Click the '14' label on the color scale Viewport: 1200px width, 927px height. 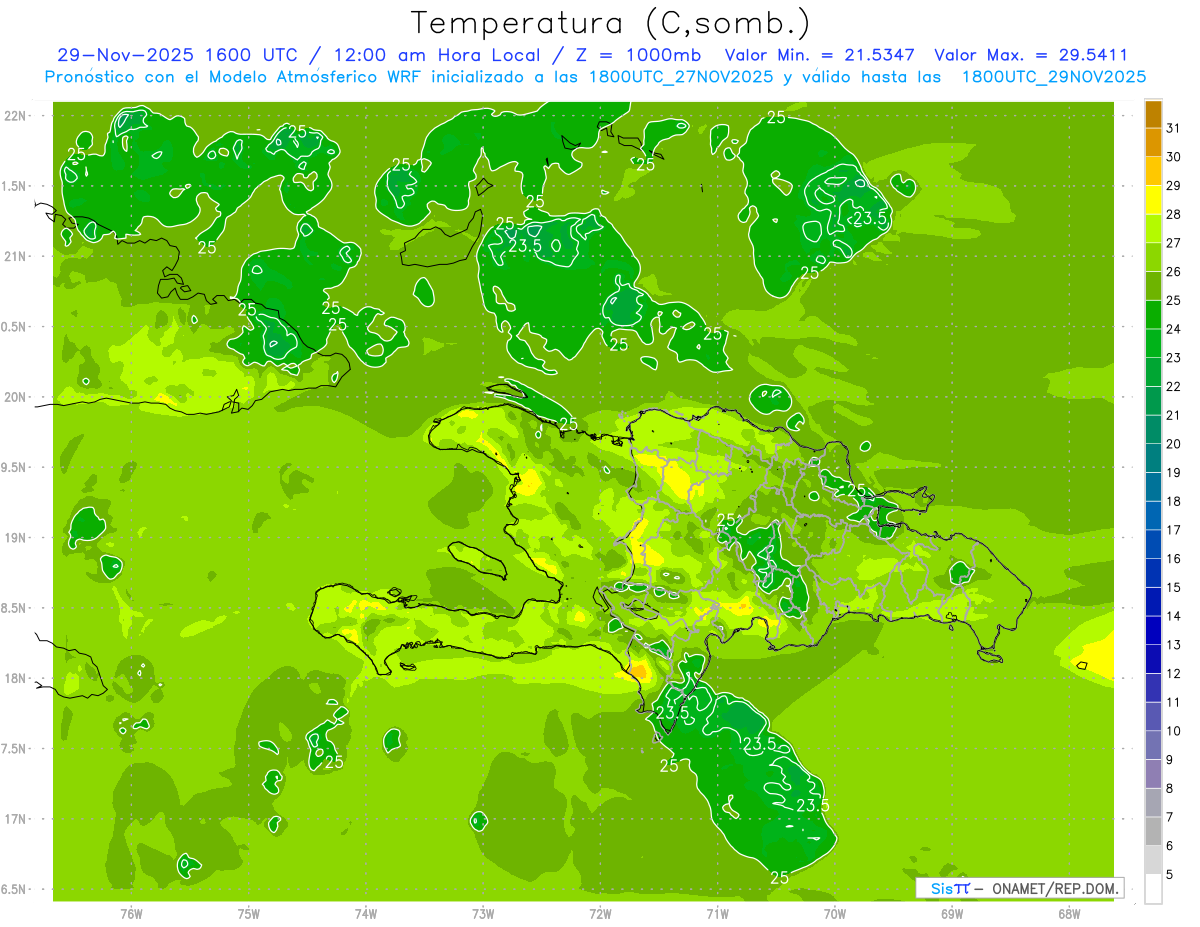pos(1174,616)
